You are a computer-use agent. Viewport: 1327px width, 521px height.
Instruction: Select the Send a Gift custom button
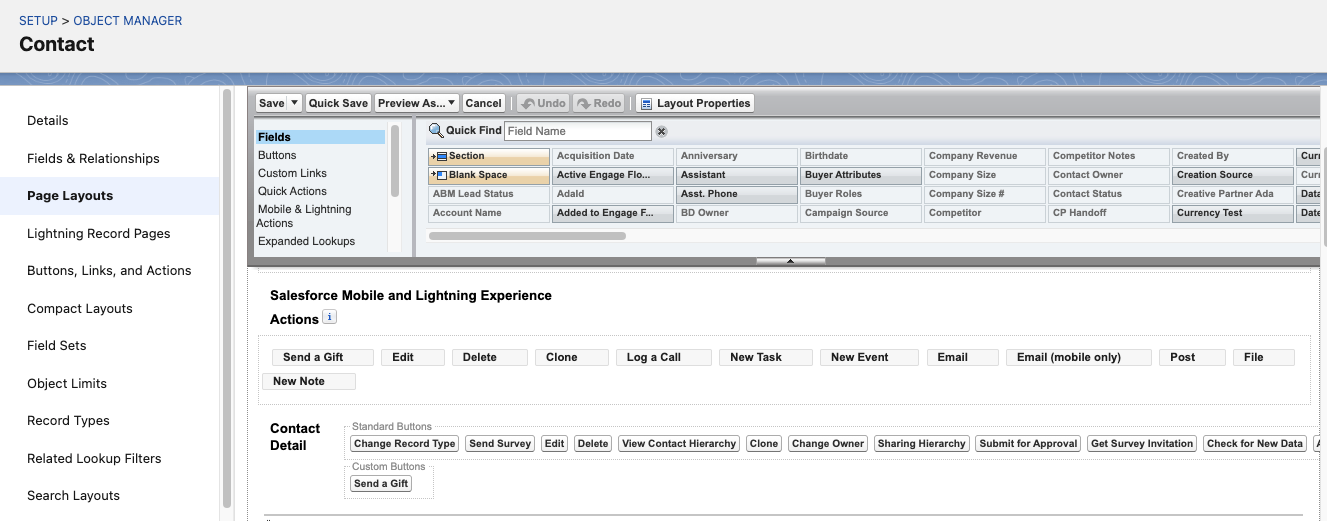pyautogui.click(x=381, y=484)
